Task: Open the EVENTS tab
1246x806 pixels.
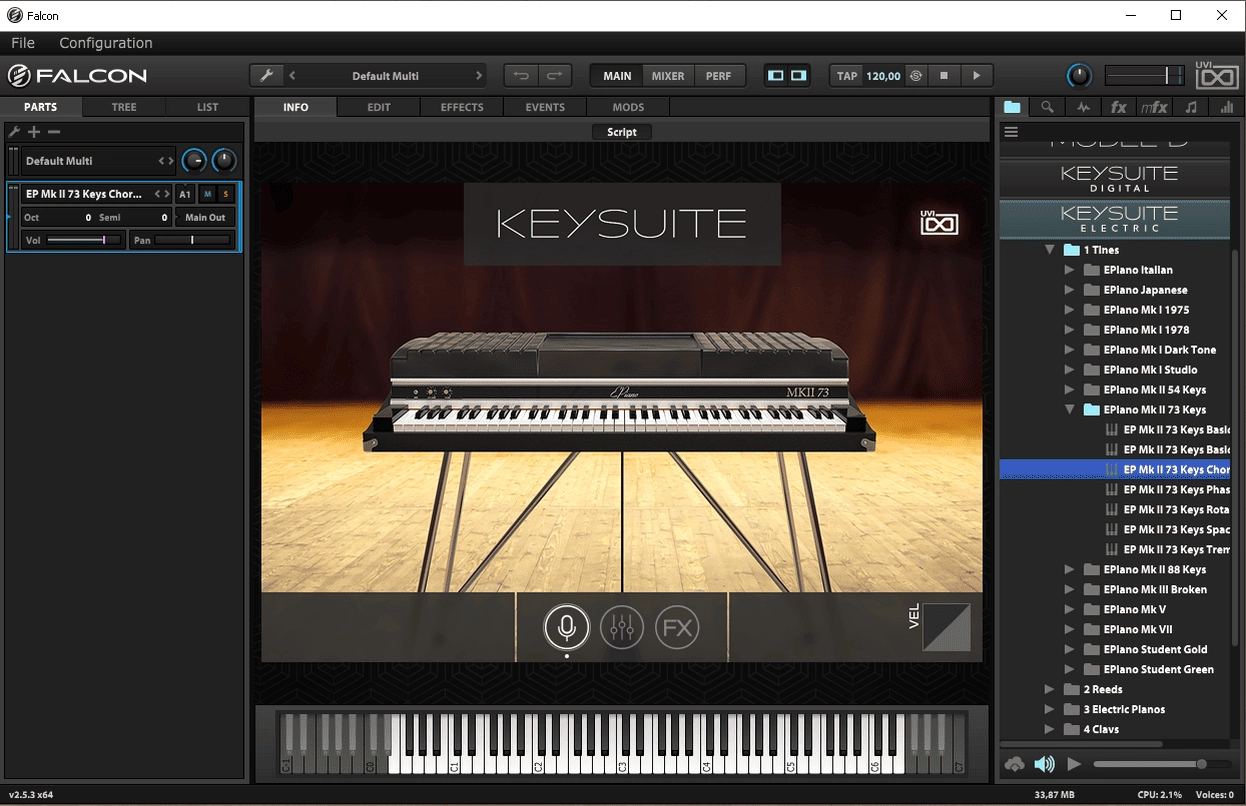Action: point(545,107)
